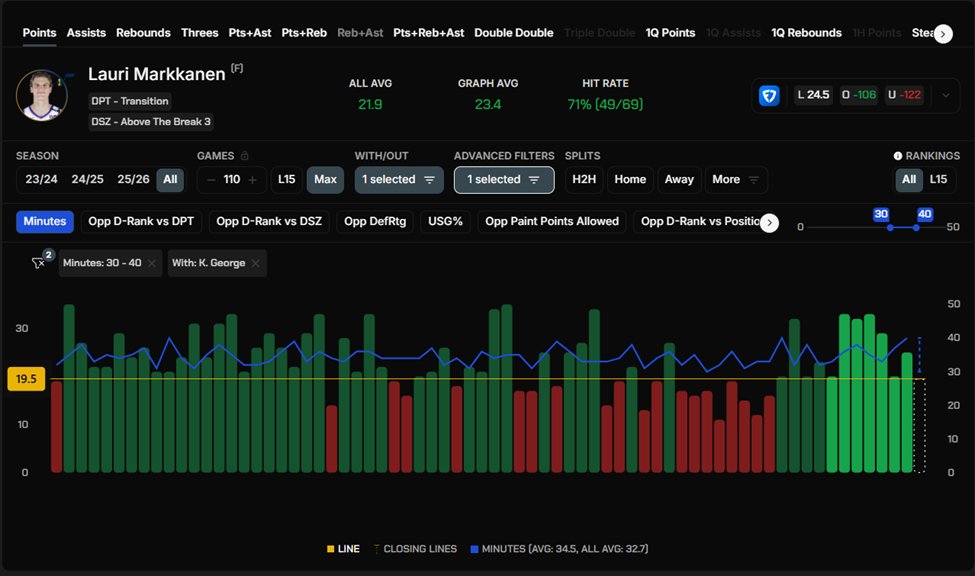Open the 1Q Points tab
975x576 pixels.
click(x=670, y=33)
